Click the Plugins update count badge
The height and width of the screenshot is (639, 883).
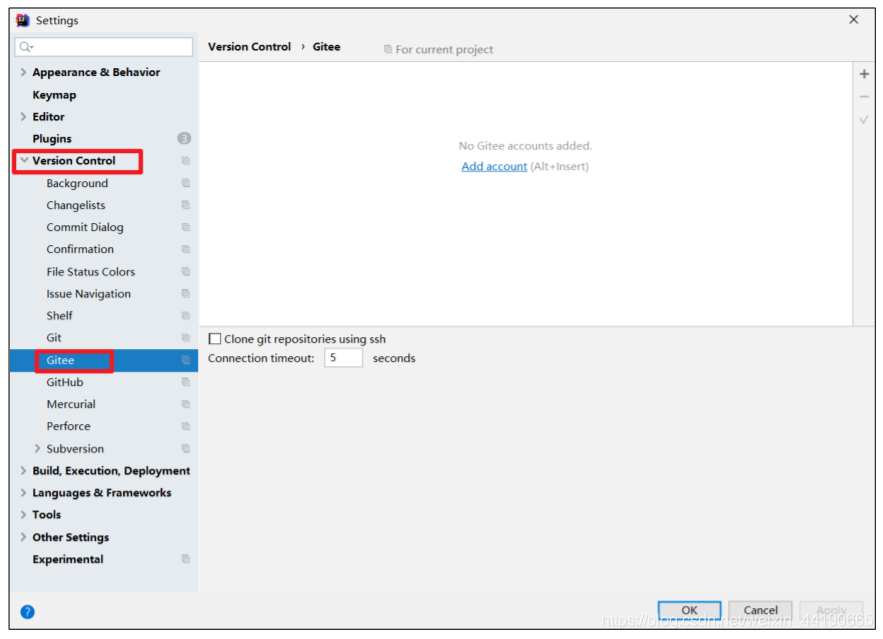(184, 138)
